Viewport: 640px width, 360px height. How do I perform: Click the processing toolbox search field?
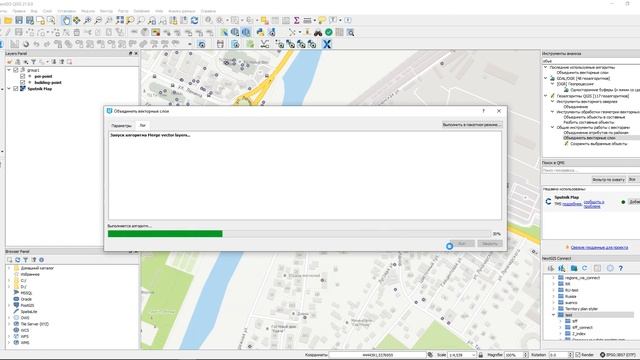[x=591, y=61]
